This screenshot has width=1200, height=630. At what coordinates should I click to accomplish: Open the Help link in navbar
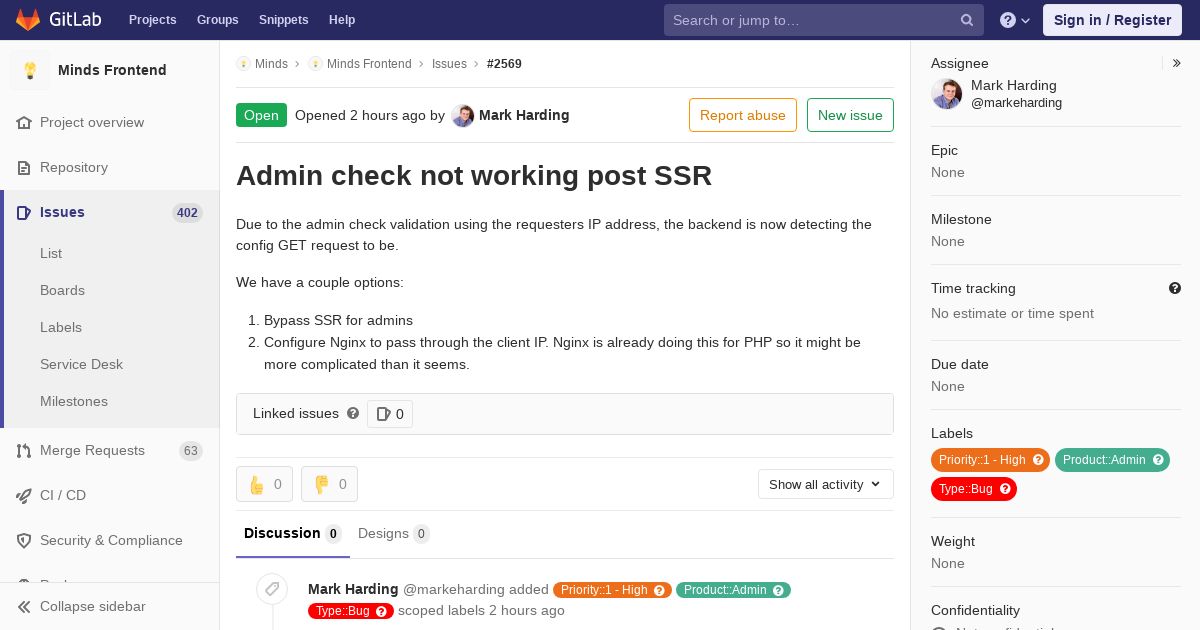point(342,20)
